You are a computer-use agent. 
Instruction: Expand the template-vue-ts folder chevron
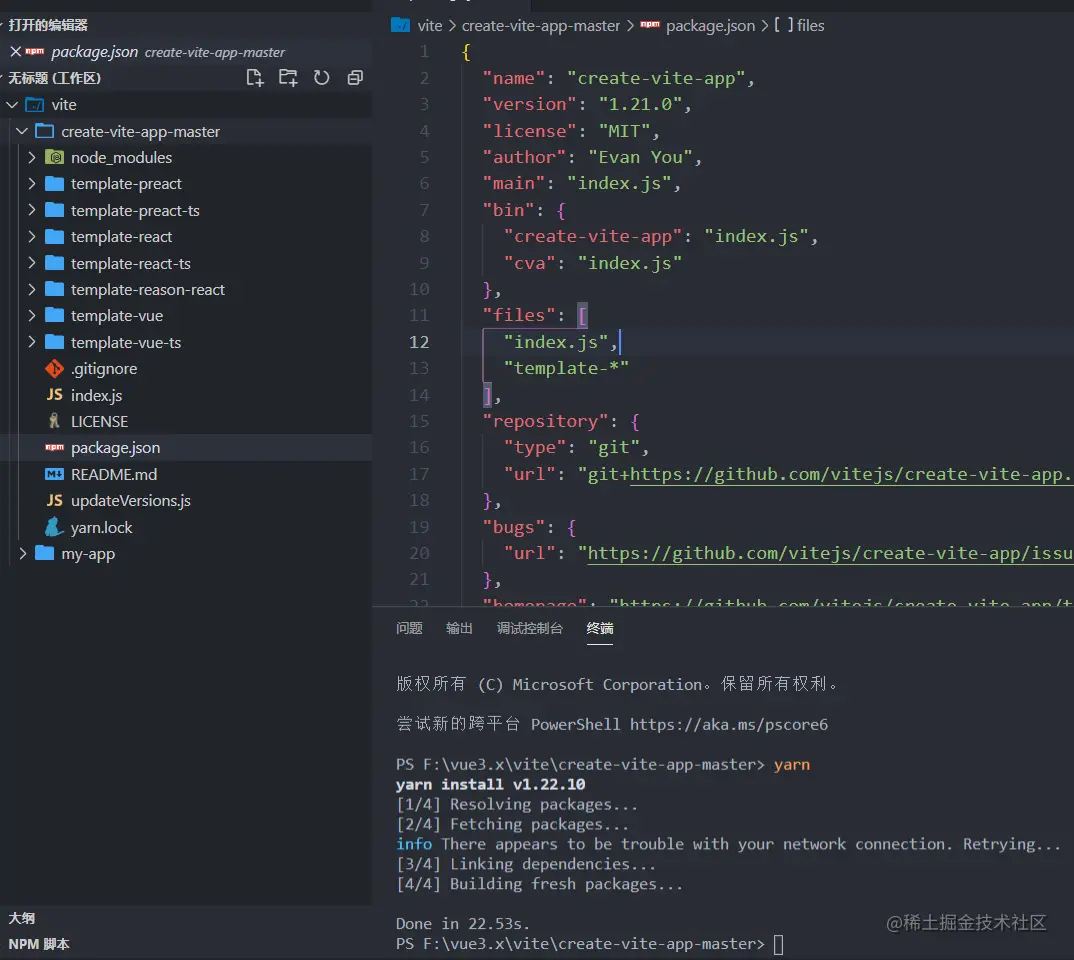coord(32,342)
